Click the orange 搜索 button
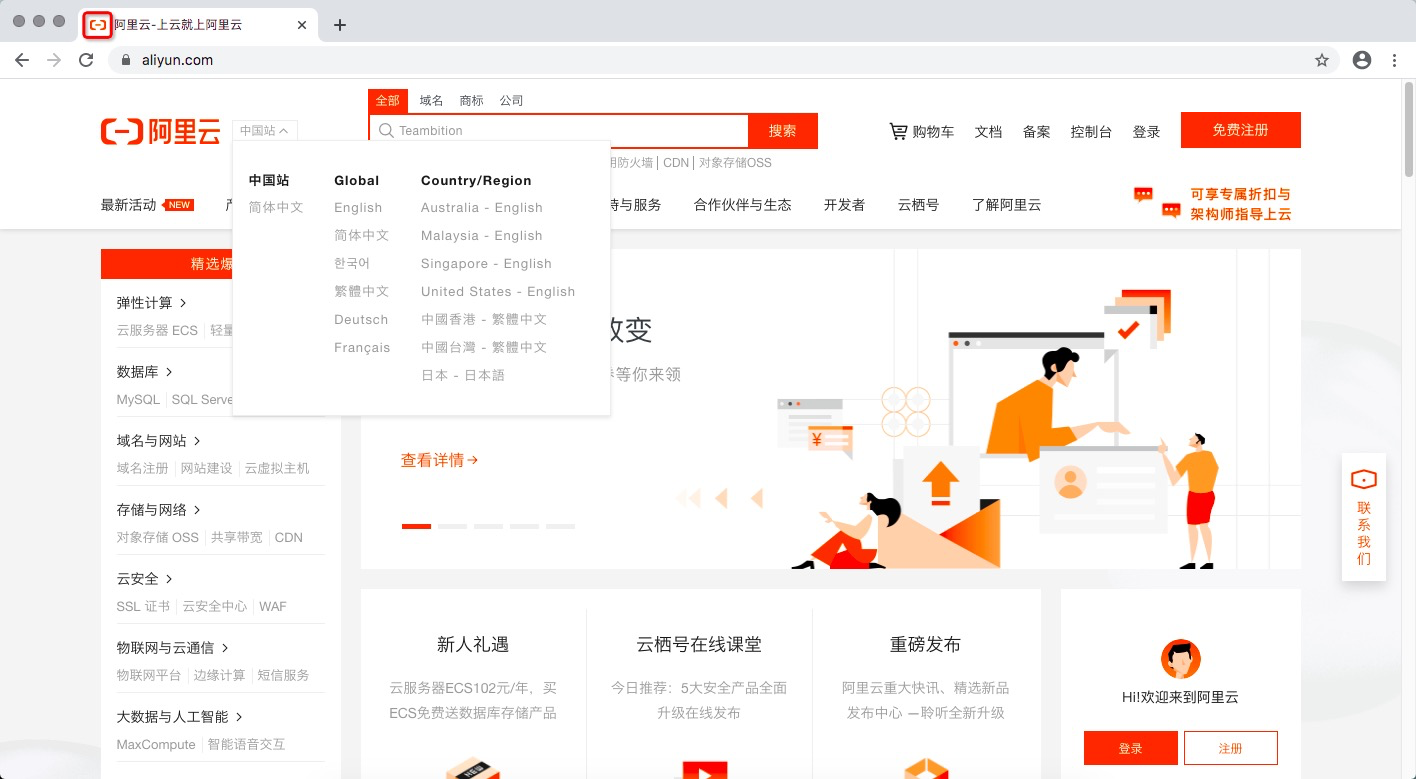Viewport: 1416px width, 779px height. (783, 131)
